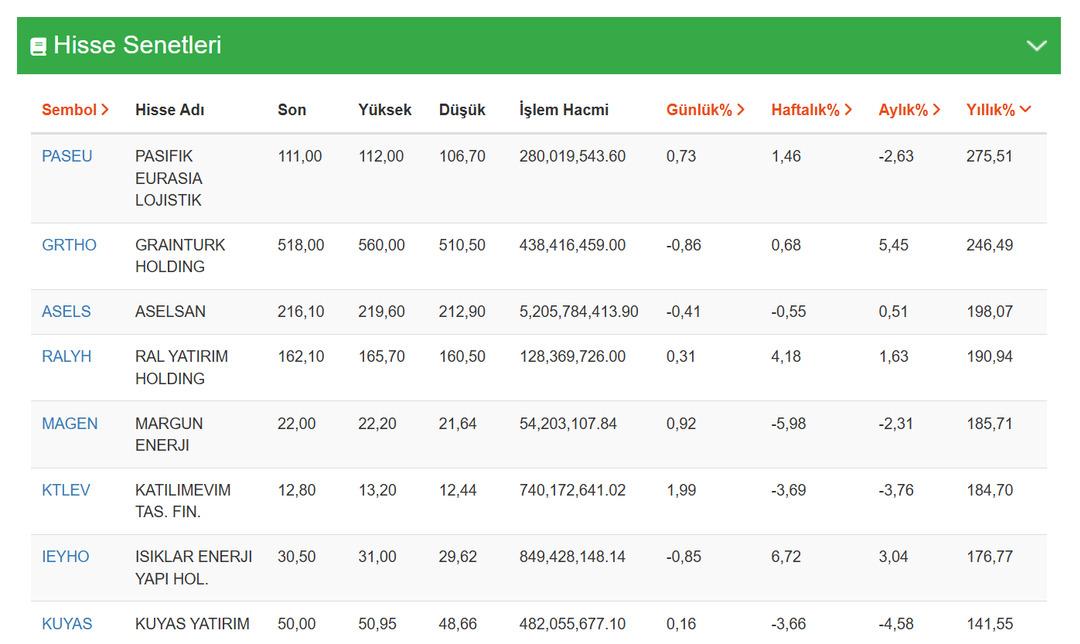The image size is (1080, 644).
Task: Open the KTLEV symbol link
Action: pyautogui.click(x=66, y=490)
